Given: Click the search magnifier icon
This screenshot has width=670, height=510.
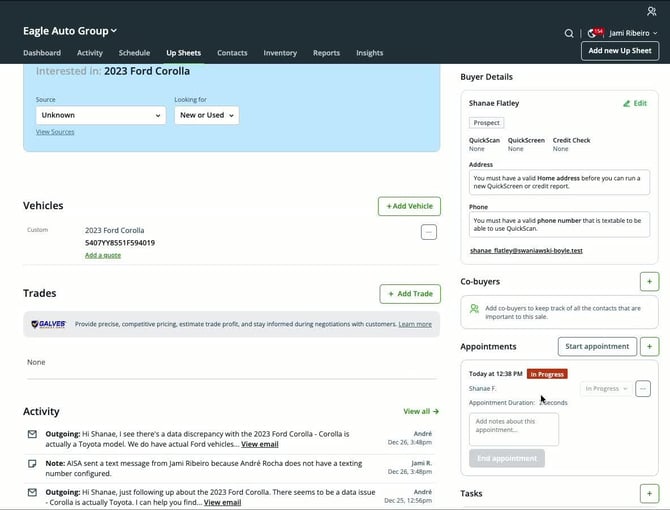Looking at the screenshot, I should point(569,33).
